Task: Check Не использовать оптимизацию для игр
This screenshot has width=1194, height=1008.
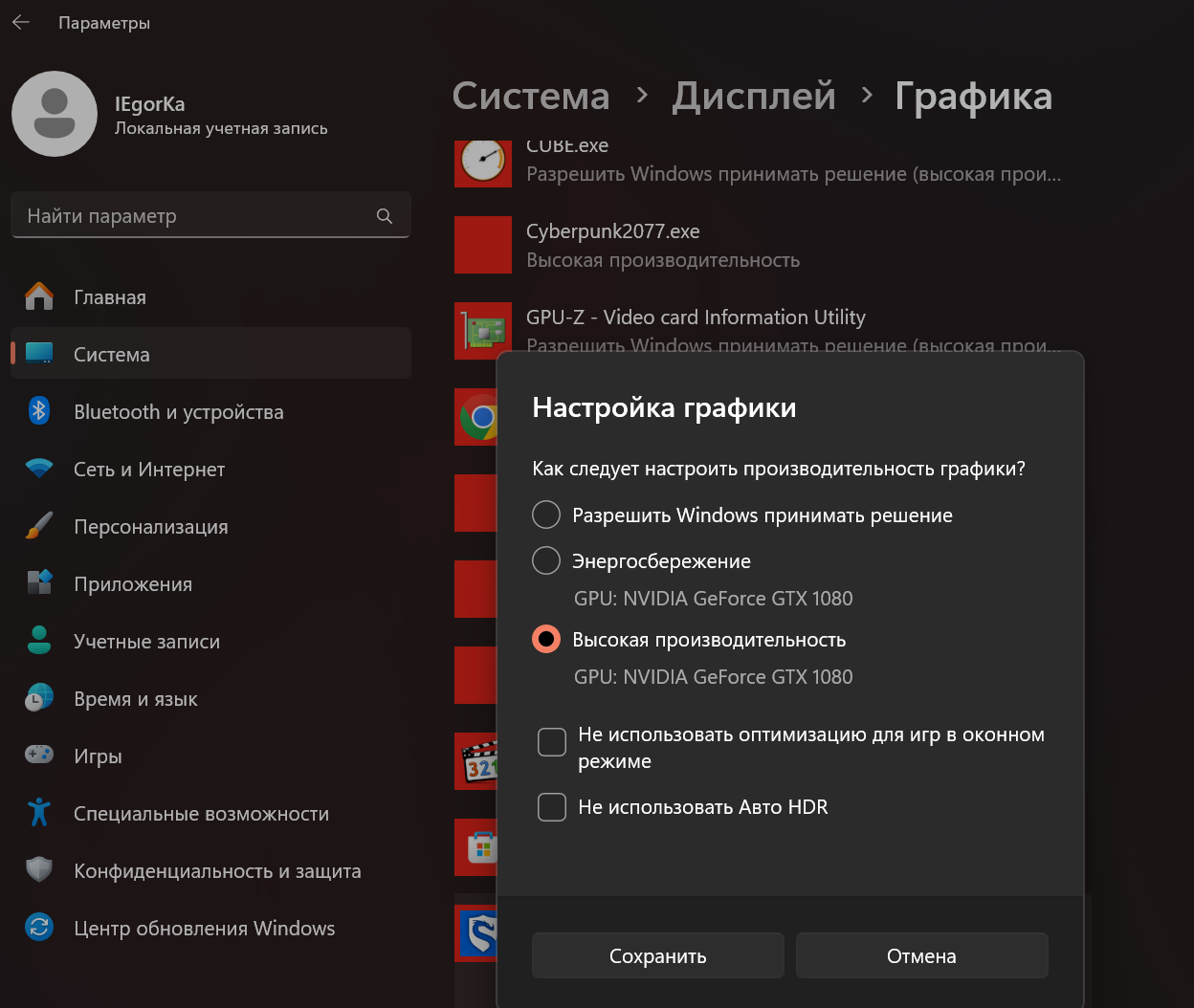Action: (552, 742)
